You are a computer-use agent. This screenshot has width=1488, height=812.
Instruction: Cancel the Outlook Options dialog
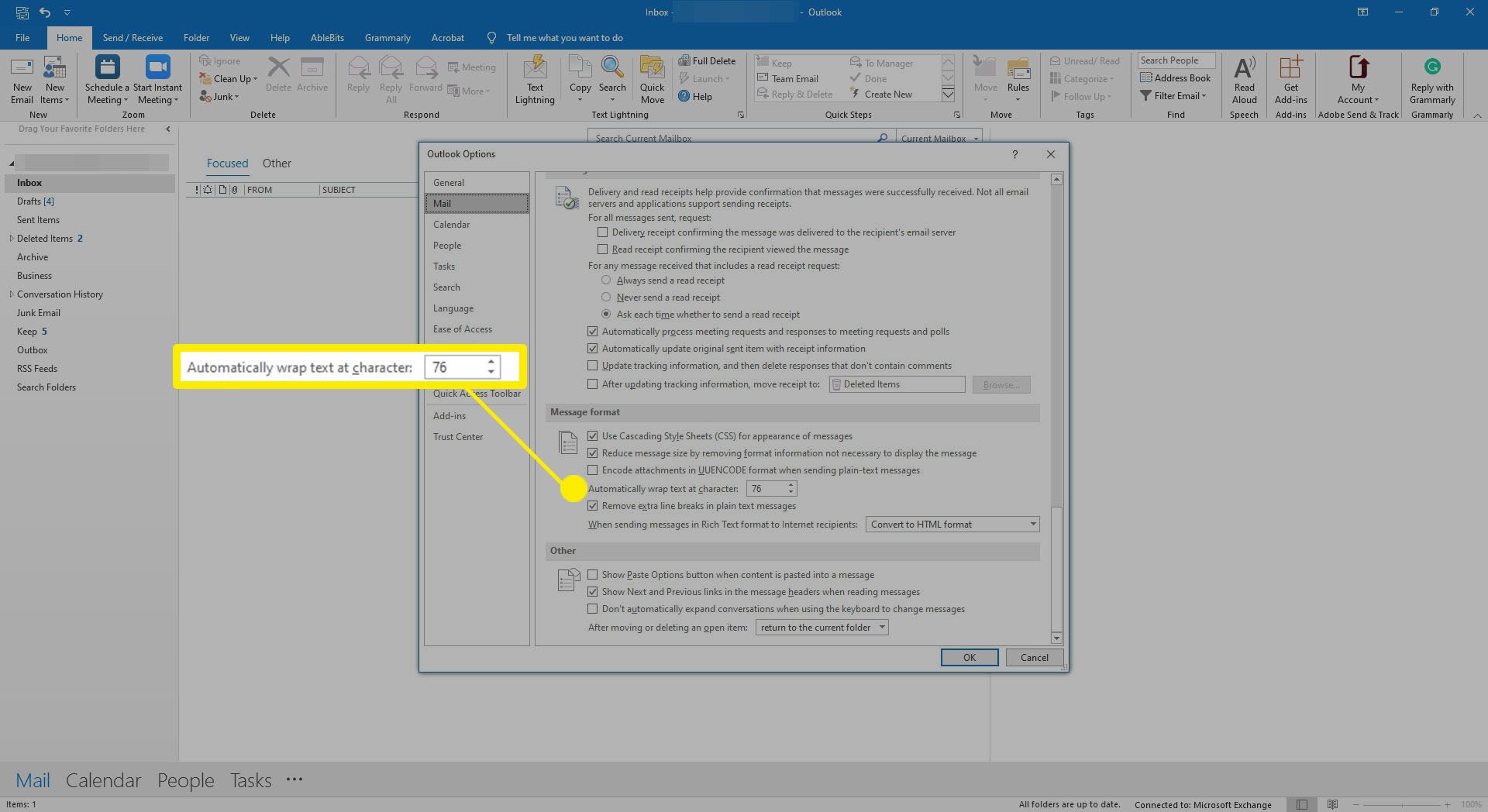point(1034,657)
